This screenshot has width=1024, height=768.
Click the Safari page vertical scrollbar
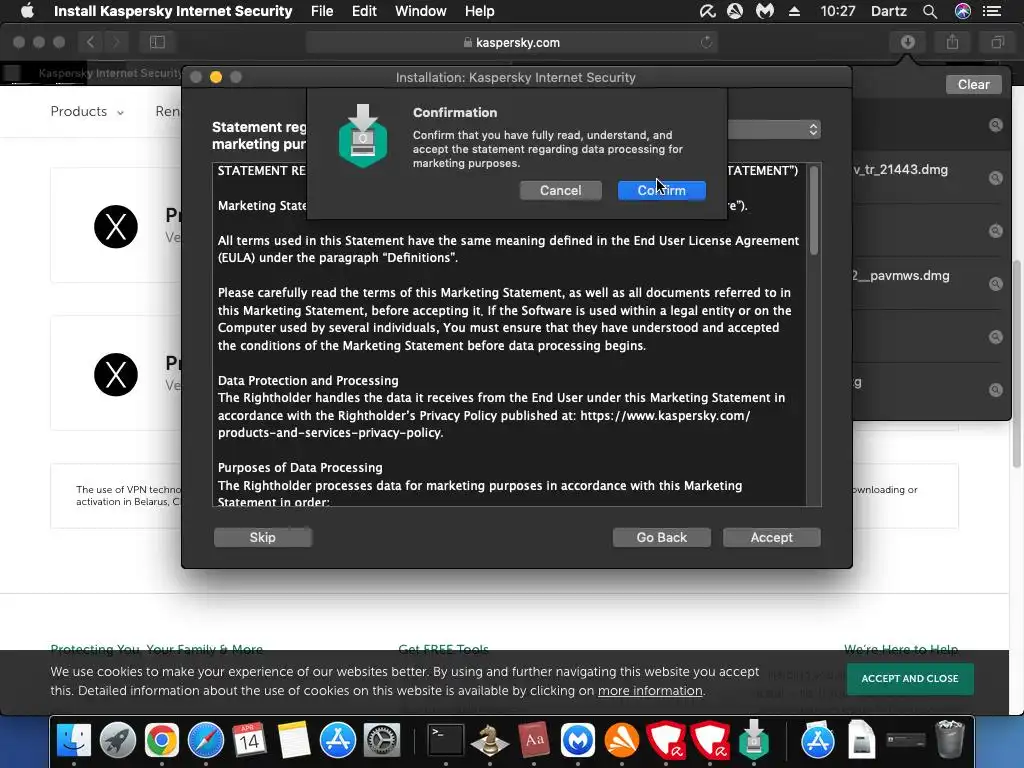1017,363
